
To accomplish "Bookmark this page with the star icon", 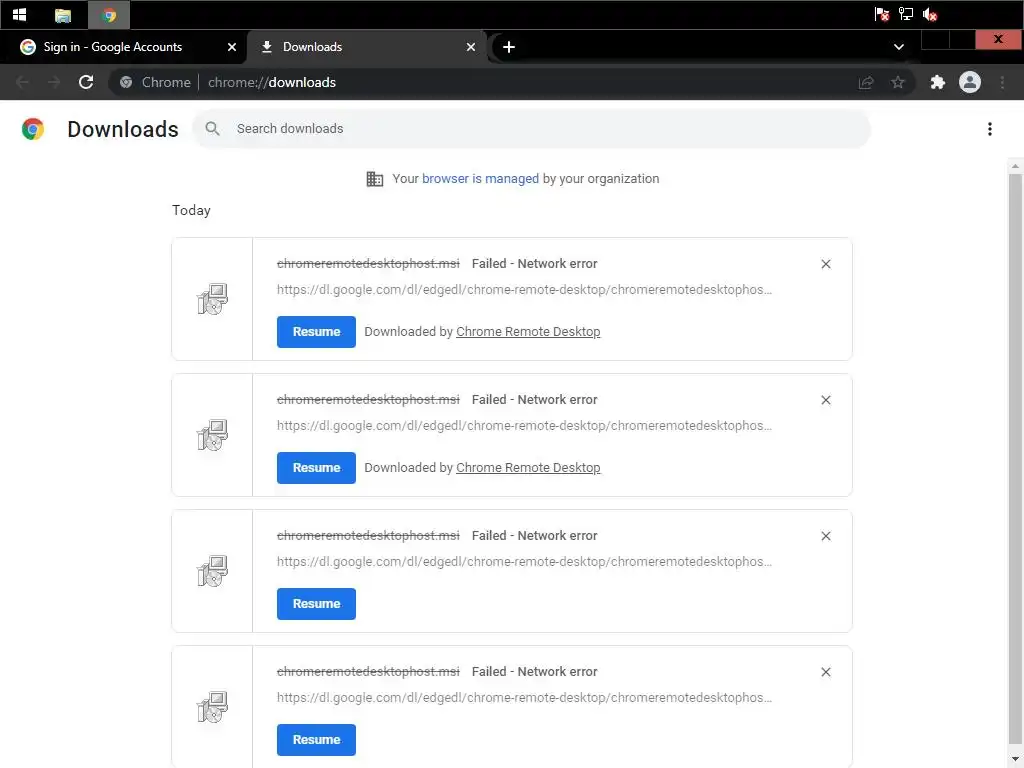I will pos(898,82).
